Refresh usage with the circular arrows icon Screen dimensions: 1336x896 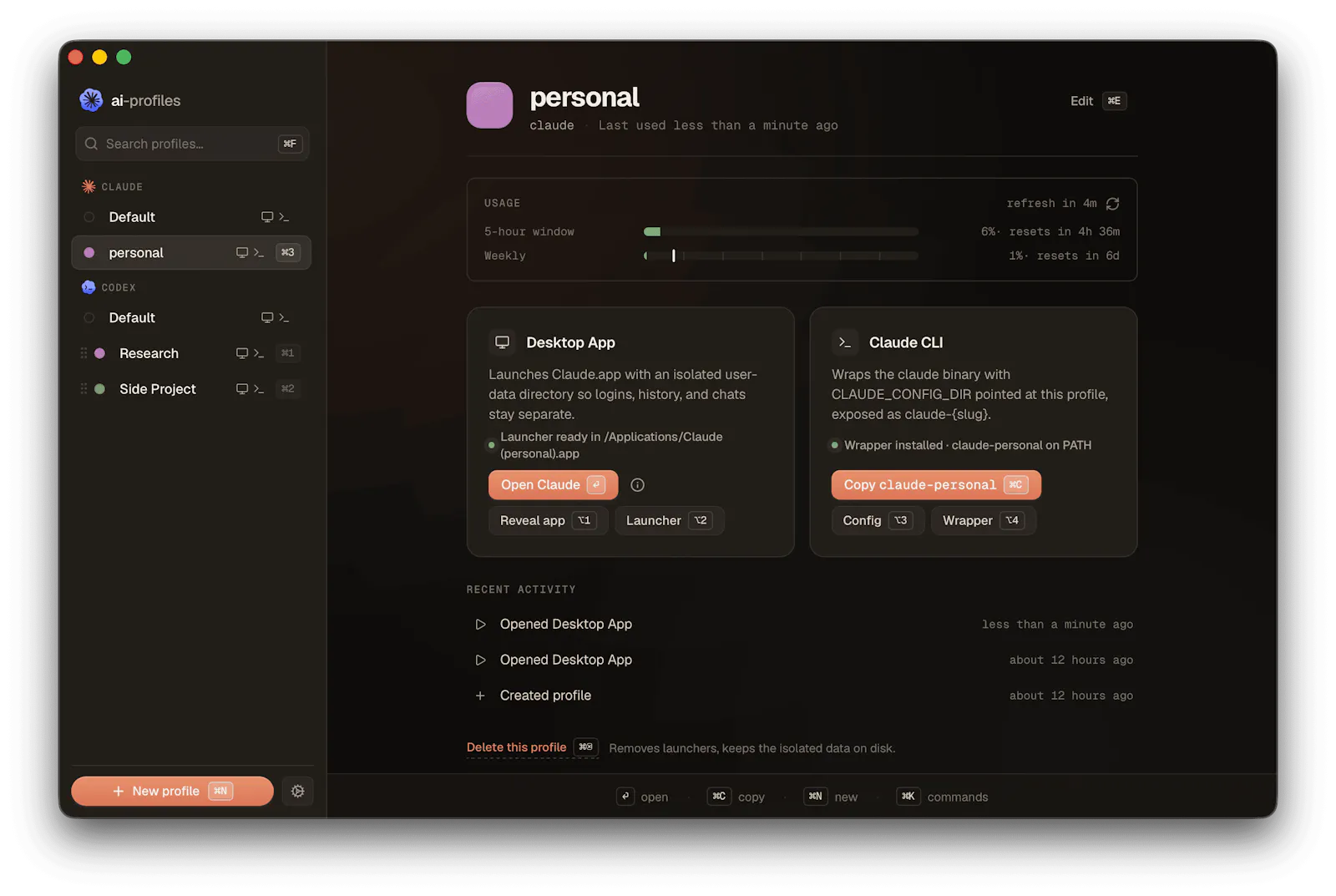1112,204
